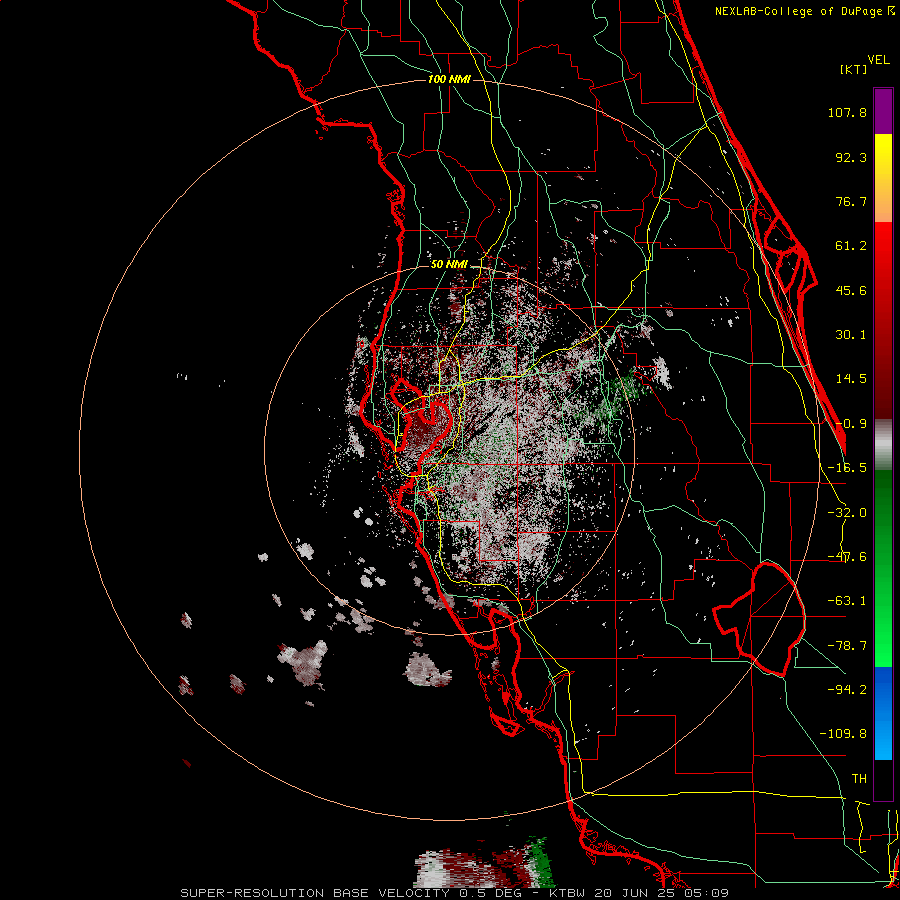Pick the purple segment of the velocity bar

point(883,111)
